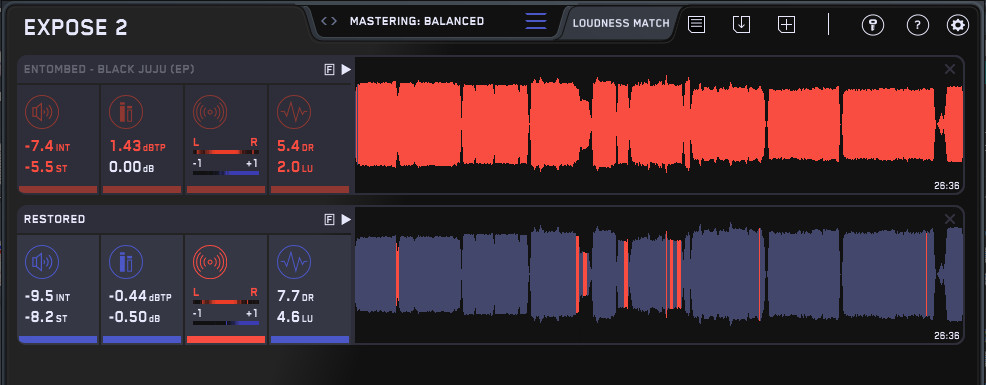Click Restored L/R balance meter bar

click(226, 301)
